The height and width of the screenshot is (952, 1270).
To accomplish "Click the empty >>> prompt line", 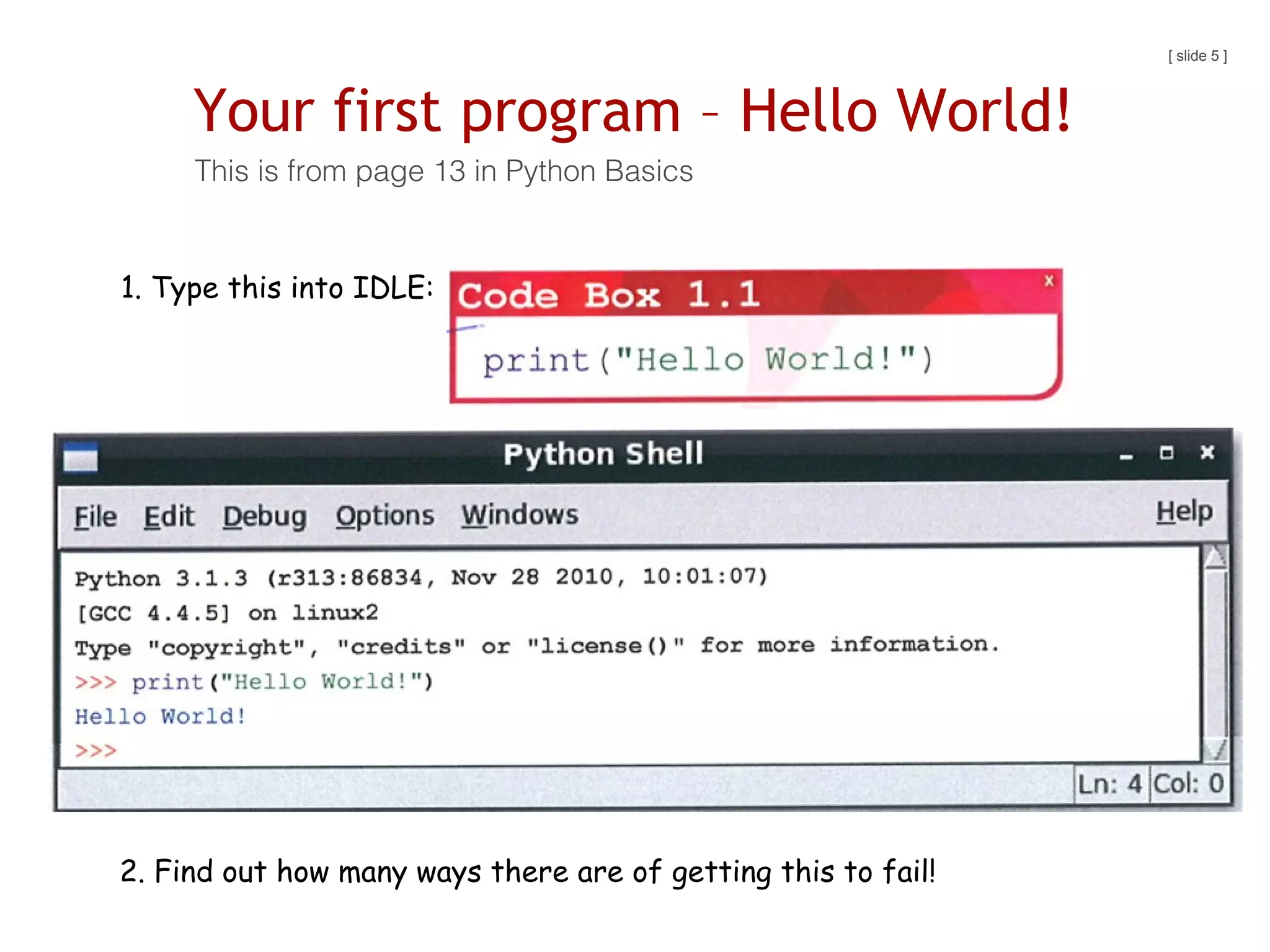I will pos(96,751).
